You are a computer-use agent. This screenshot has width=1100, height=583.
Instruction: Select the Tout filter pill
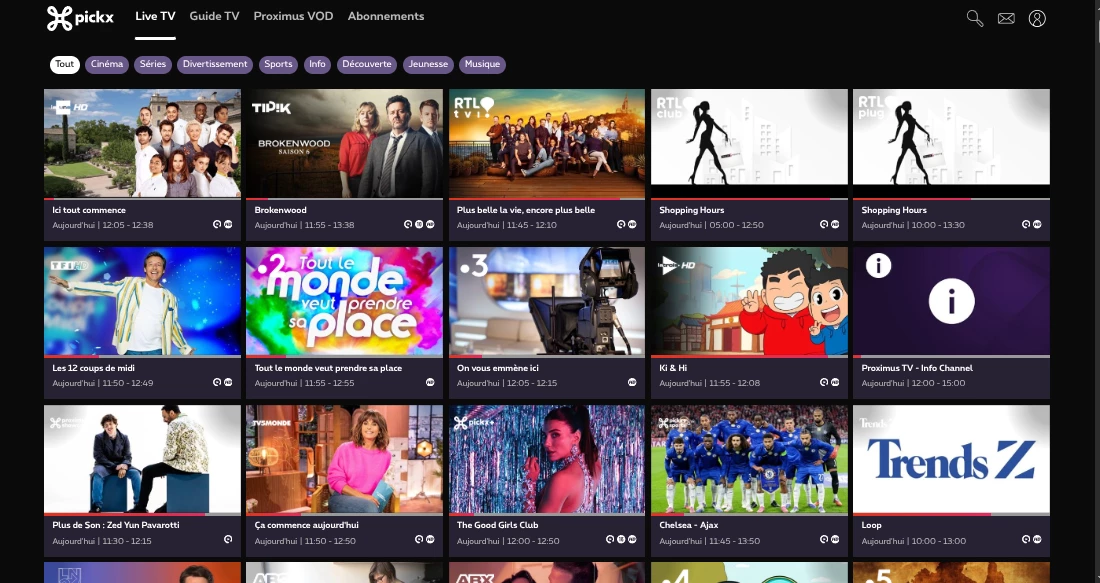[65, 65]
